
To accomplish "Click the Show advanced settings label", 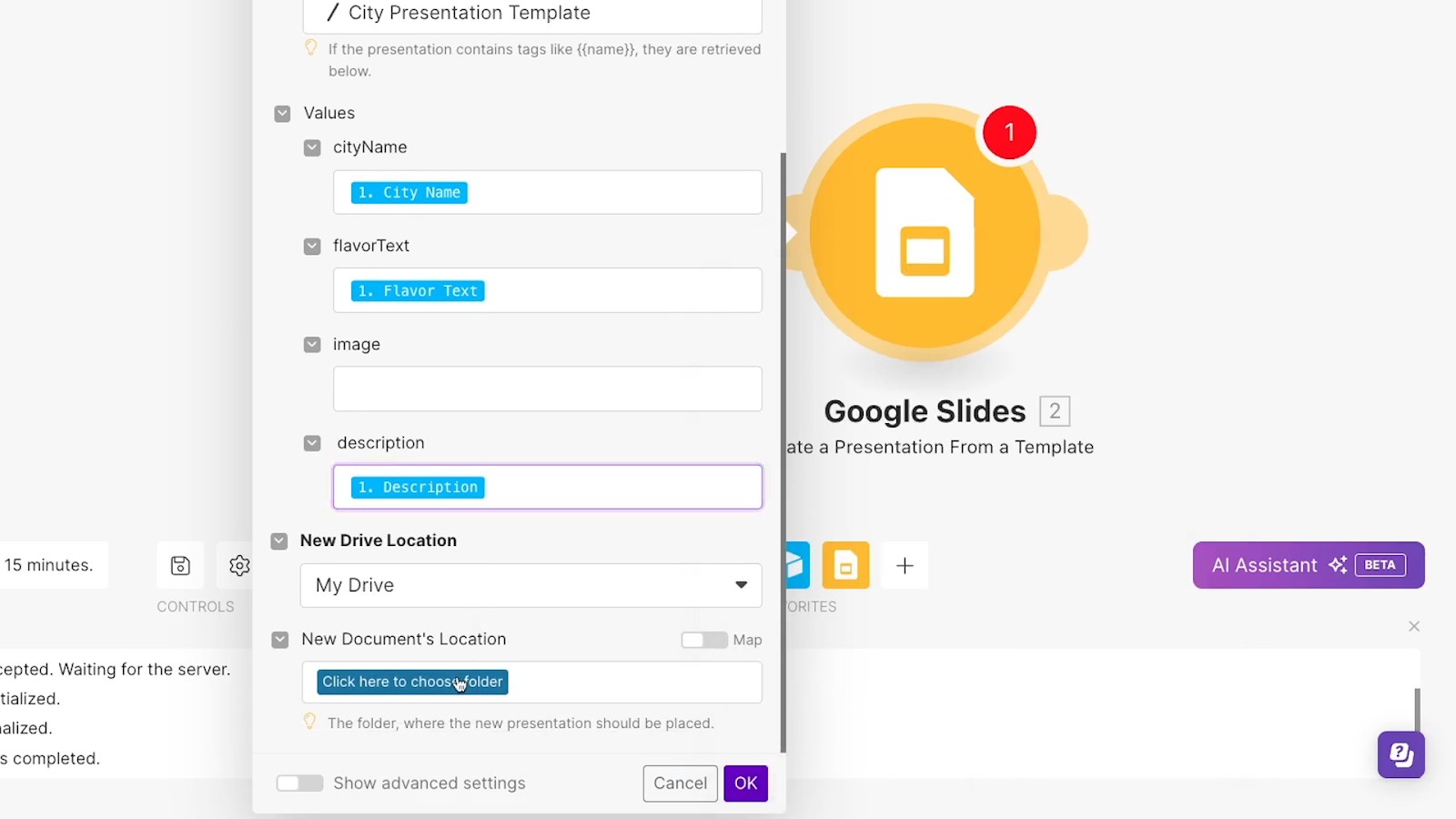I will pyautogui.click(x=430, y=784).
